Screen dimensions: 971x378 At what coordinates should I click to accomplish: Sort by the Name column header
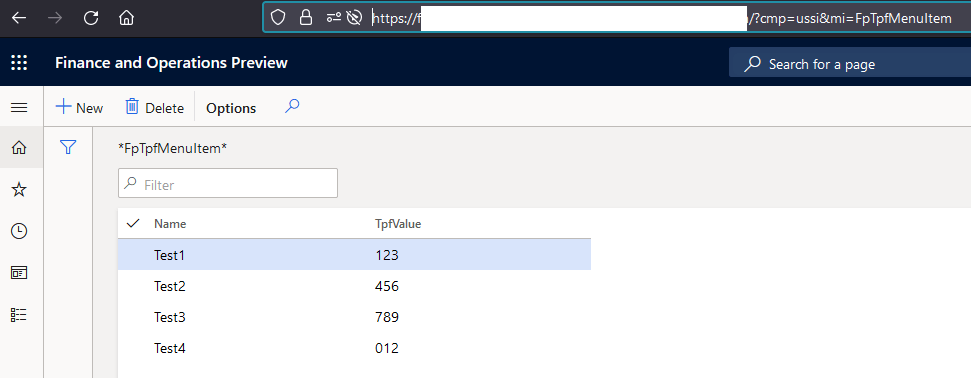pos(170,224)
